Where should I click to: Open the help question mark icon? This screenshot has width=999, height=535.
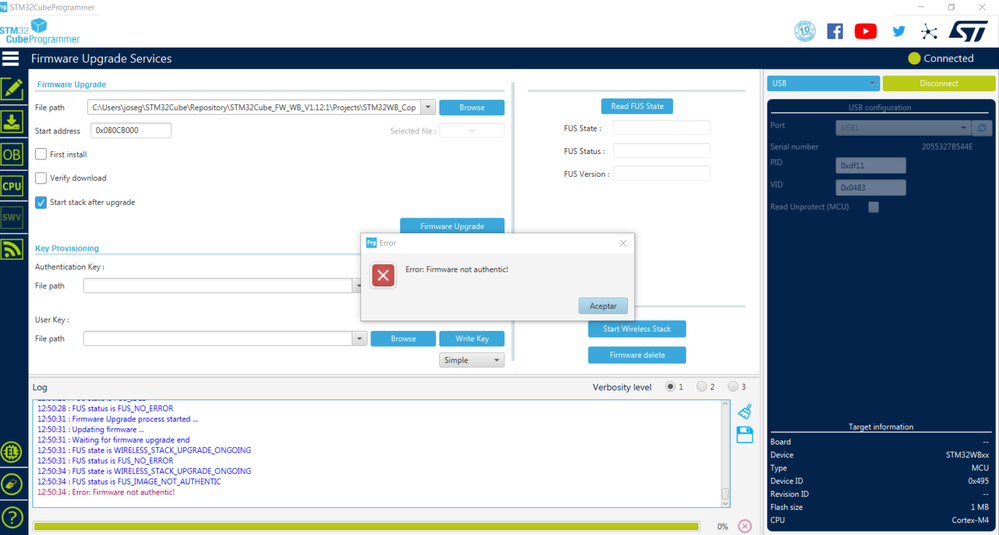(x=12, y=517)
